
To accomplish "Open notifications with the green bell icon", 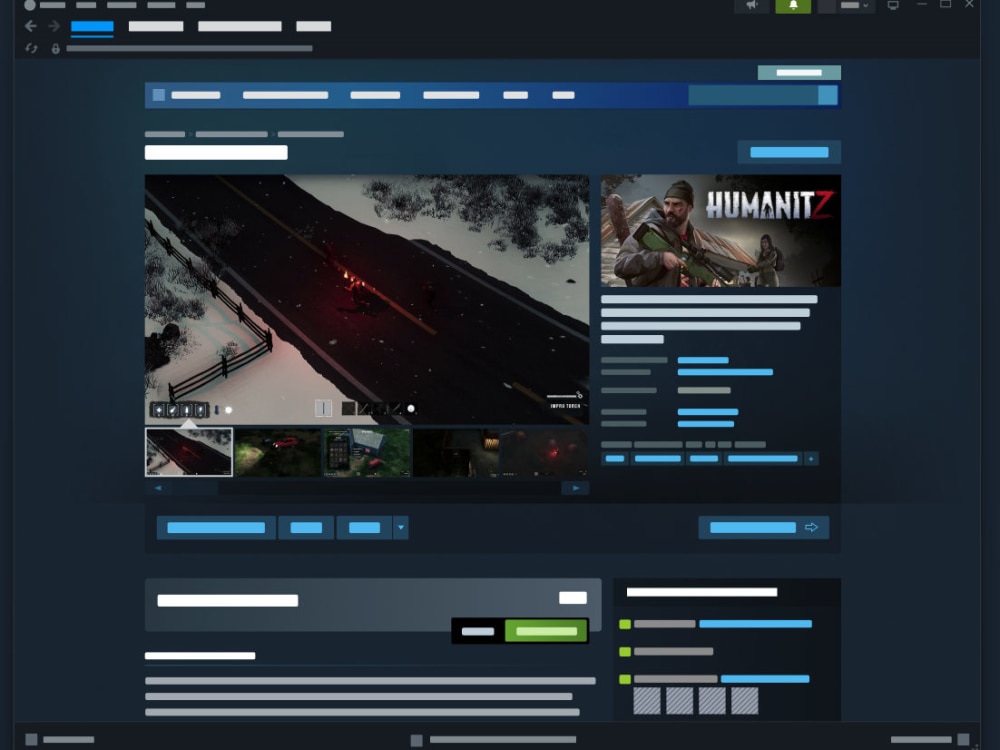I will pyautogui.click(x=793, y=5).
